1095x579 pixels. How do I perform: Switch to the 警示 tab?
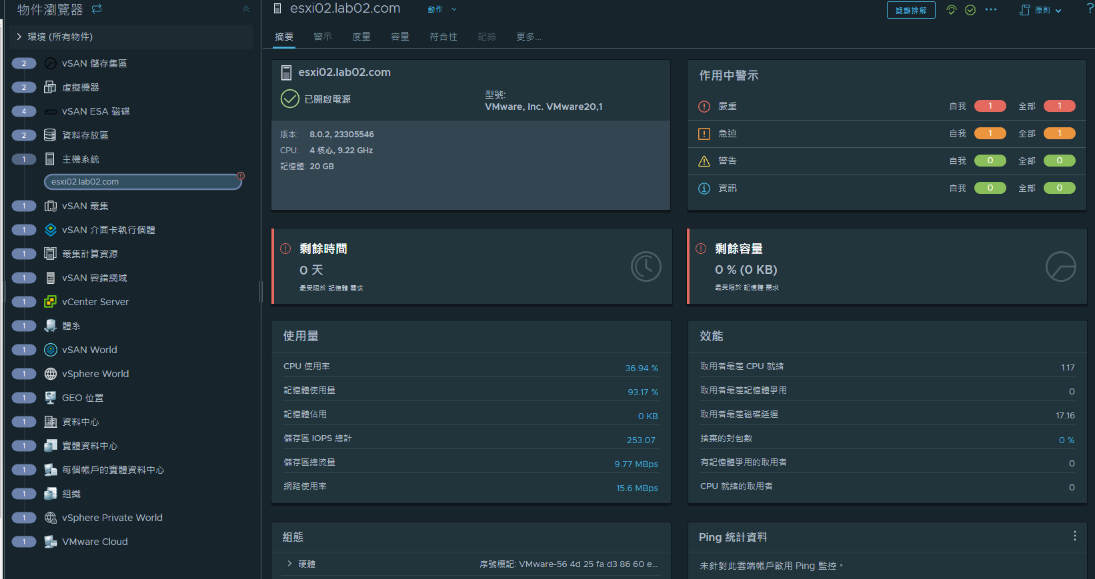[323, 37]
